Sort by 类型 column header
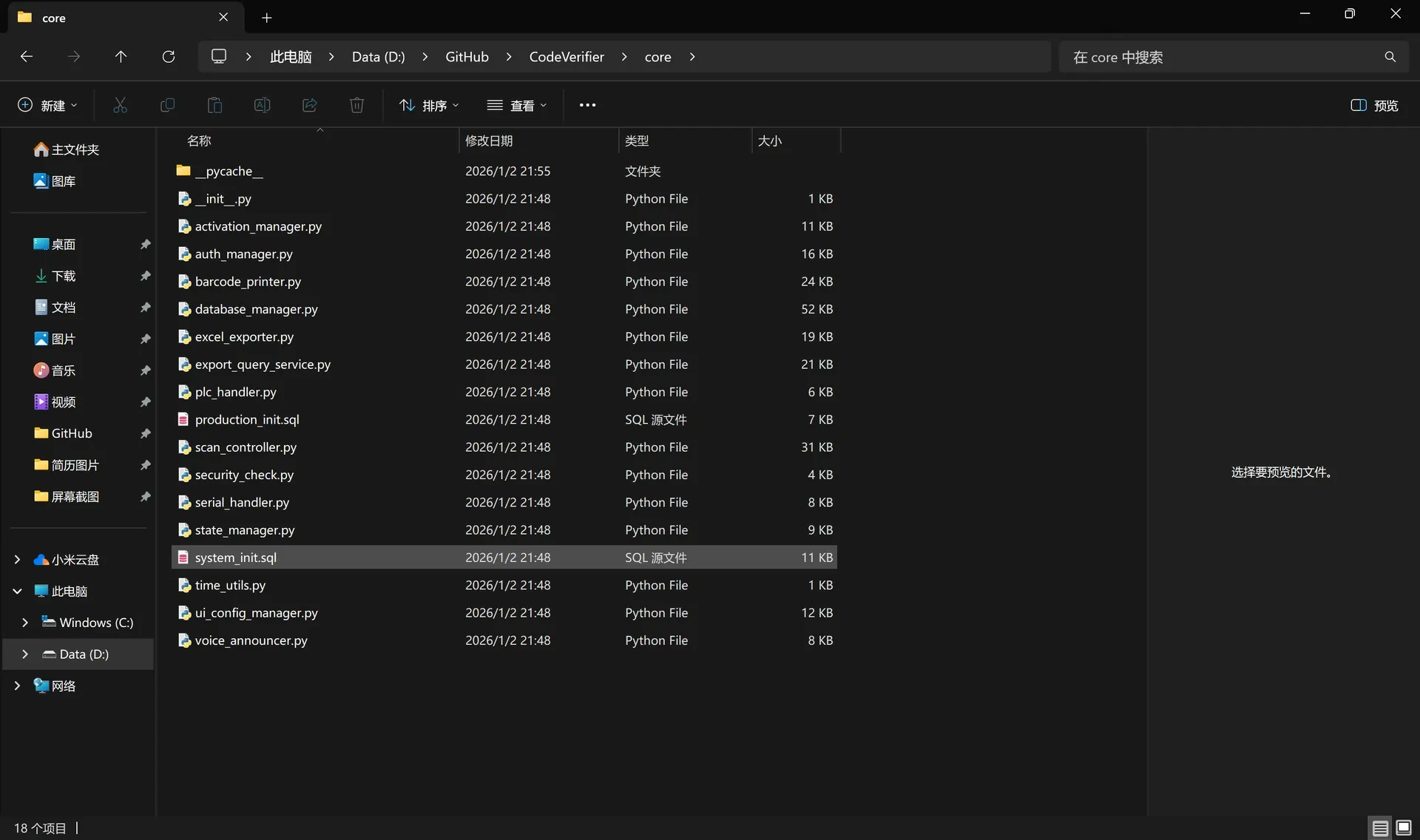Screen dimensions: 1420x840 pyautogui.click(x=685, y=140)
